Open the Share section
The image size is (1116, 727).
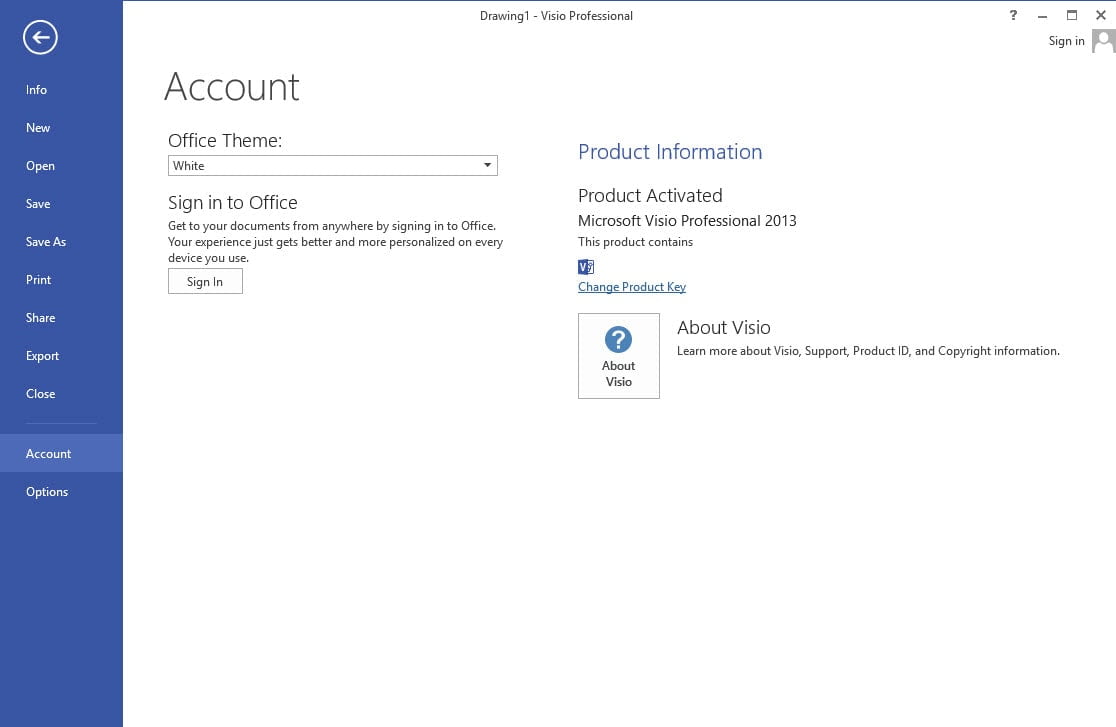coord(40,318)
